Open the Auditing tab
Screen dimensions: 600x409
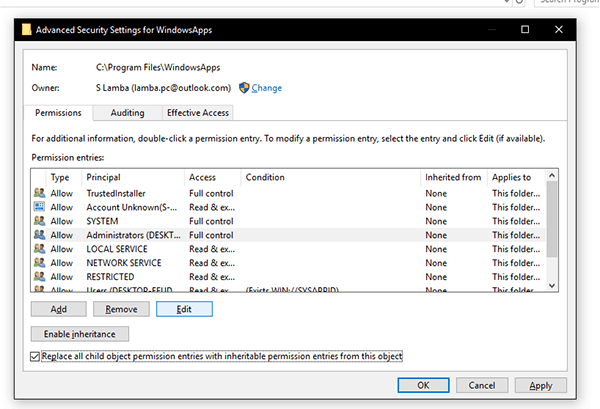(x=127, y=113)
